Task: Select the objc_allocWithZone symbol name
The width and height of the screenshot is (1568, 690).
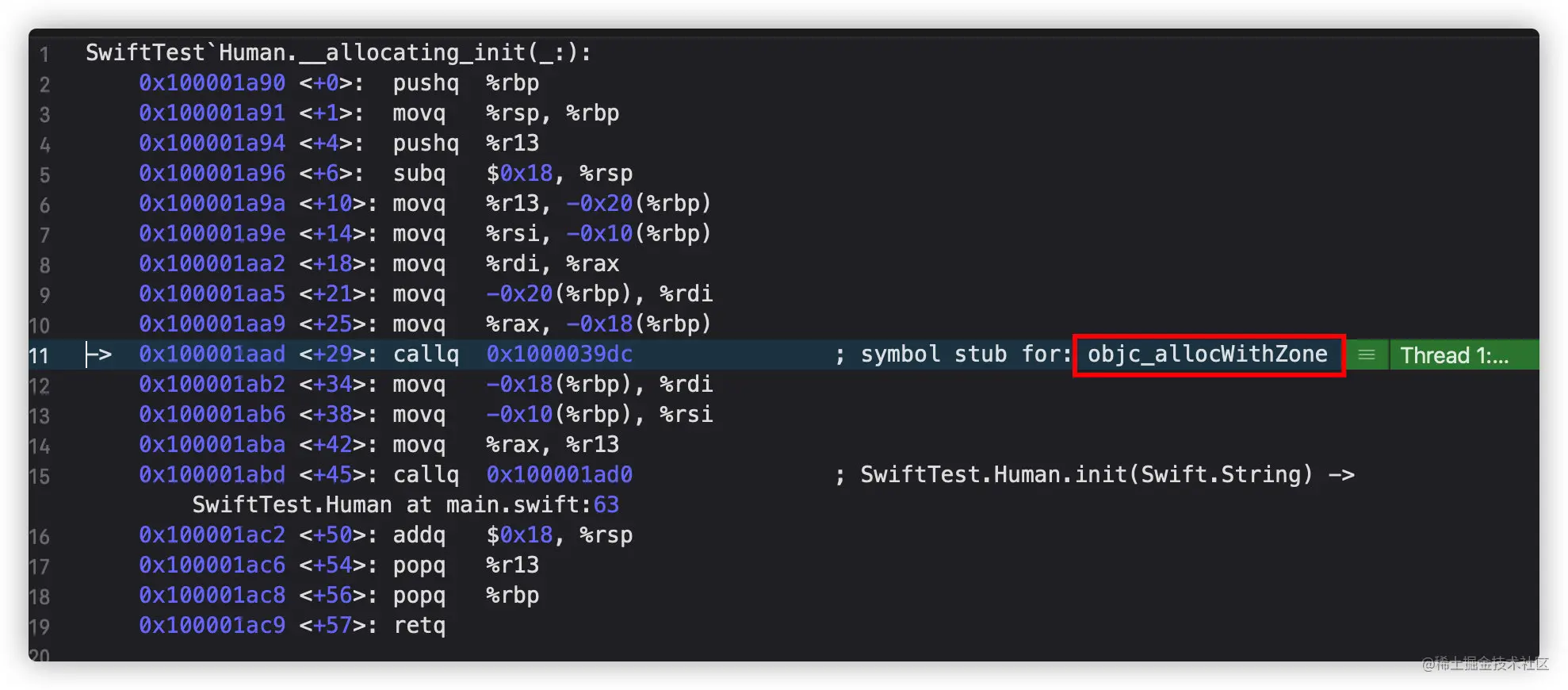Action: [1207, 355]
